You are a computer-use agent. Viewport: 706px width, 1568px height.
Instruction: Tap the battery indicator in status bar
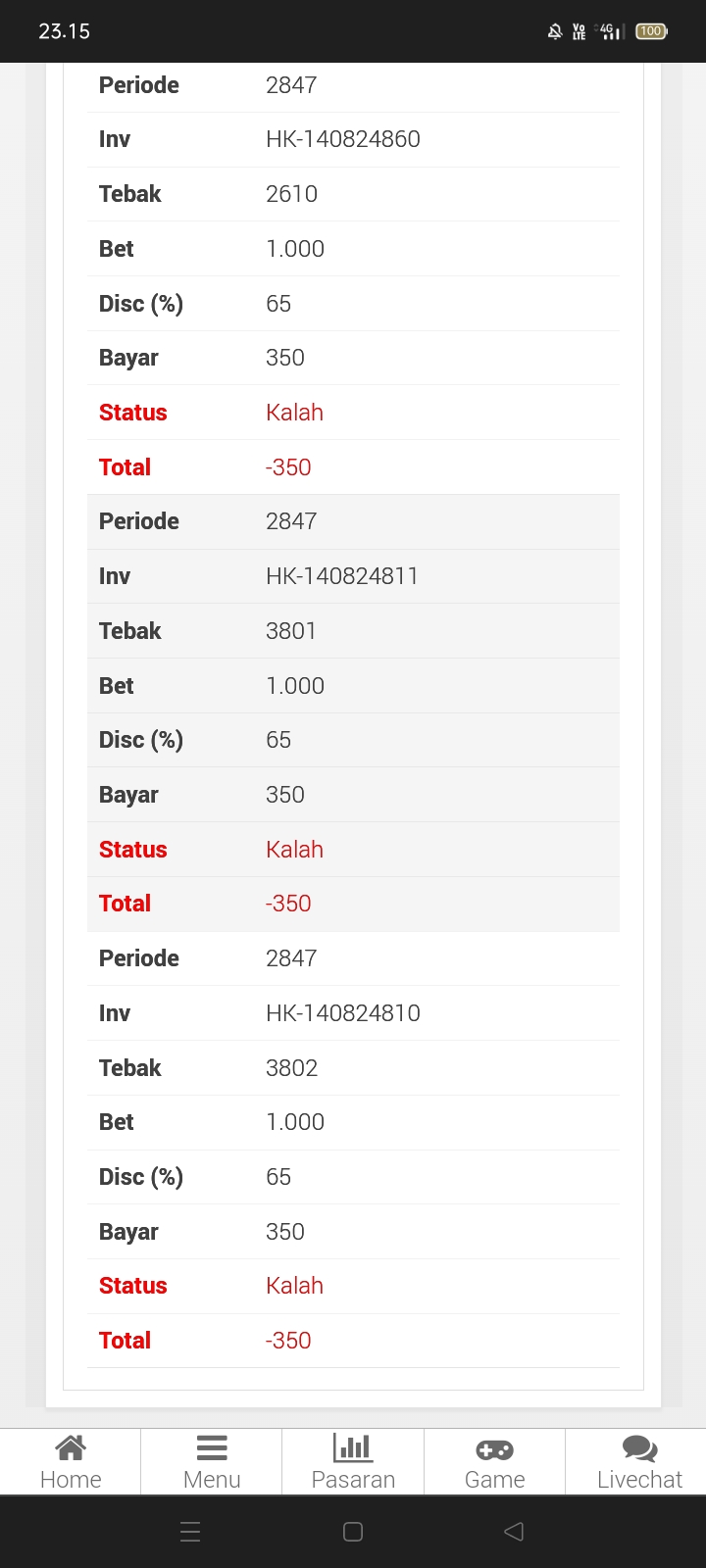tap(651, 31)
